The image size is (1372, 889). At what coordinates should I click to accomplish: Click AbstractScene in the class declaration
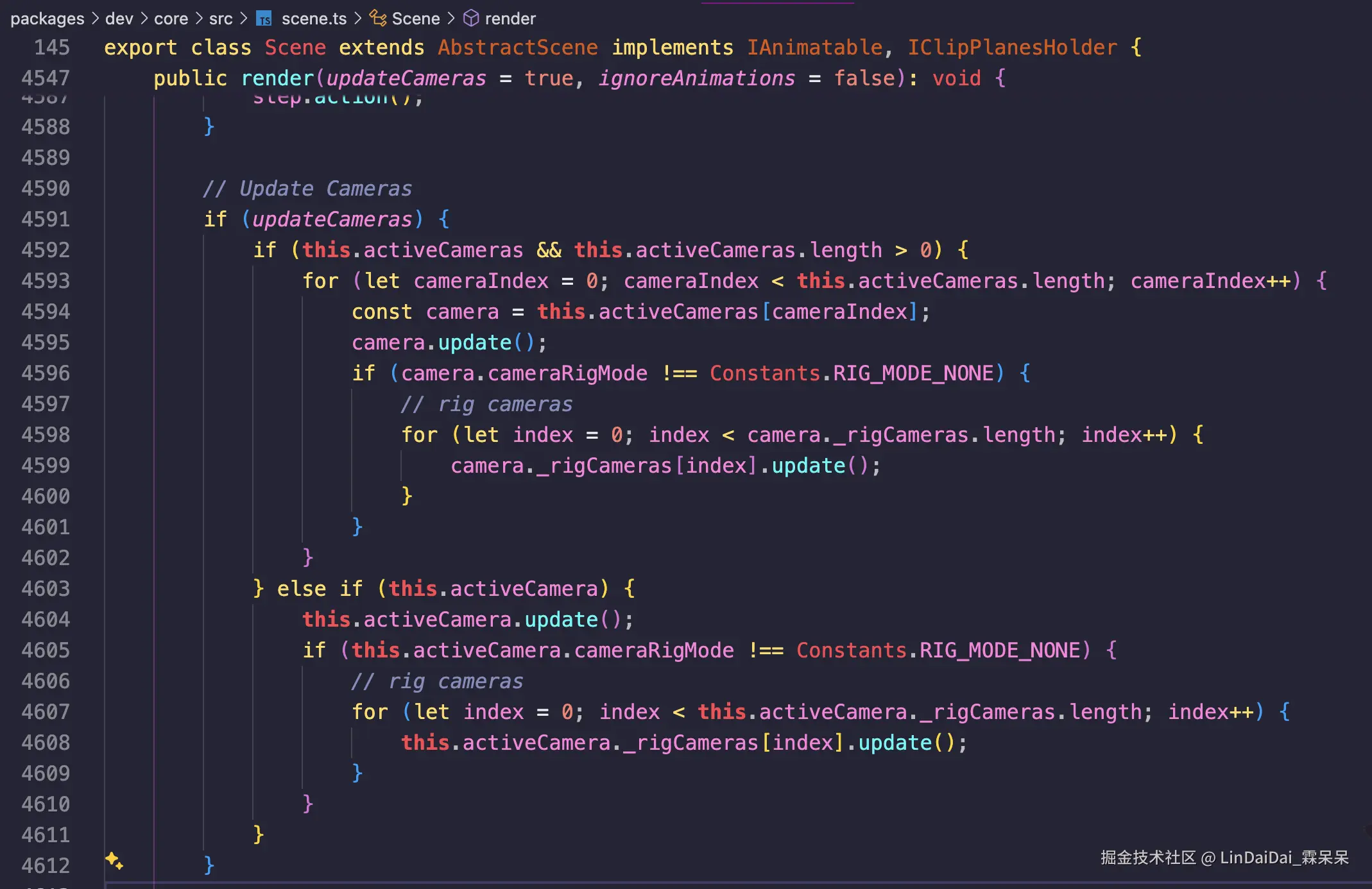(x=517, y=47)
